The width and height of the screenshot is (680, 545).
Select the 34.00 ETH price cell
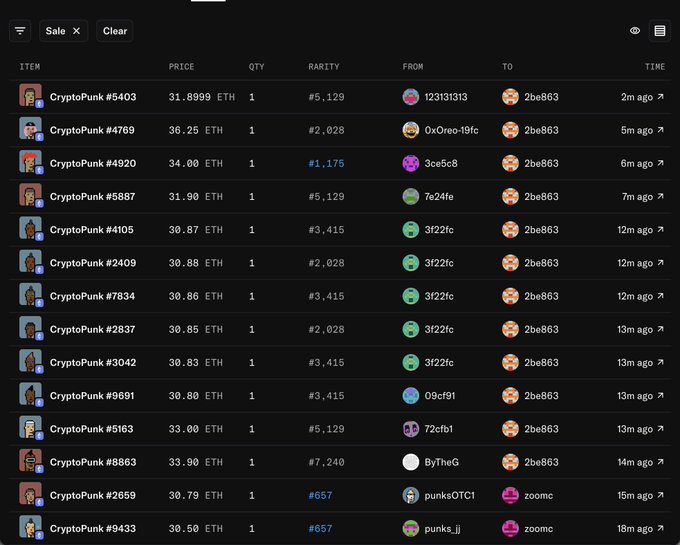[196, 163]
